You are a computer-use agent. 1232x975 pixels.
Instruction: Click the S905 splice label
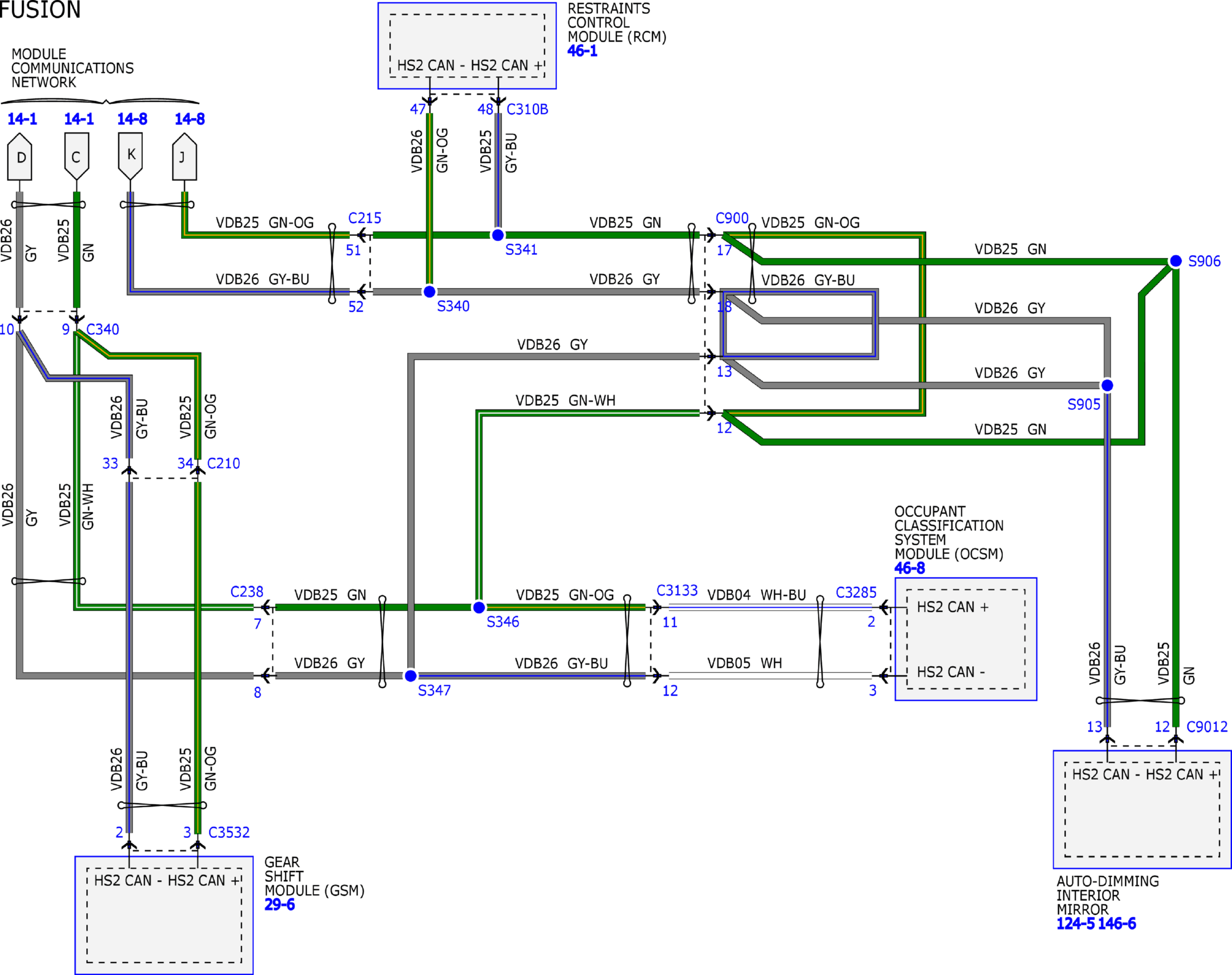(1084, 405)
